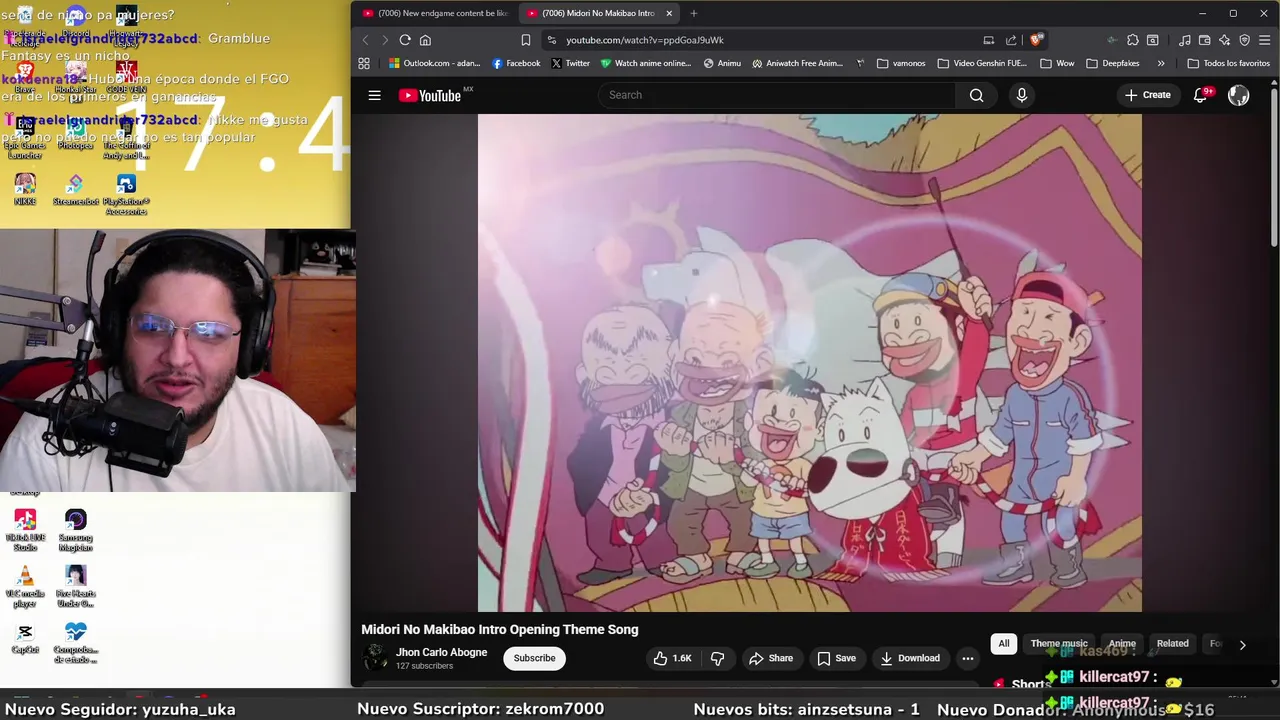Open the YouTube guide hamburger menu
The image size is (1280, 720).
(x=374, y=95)
